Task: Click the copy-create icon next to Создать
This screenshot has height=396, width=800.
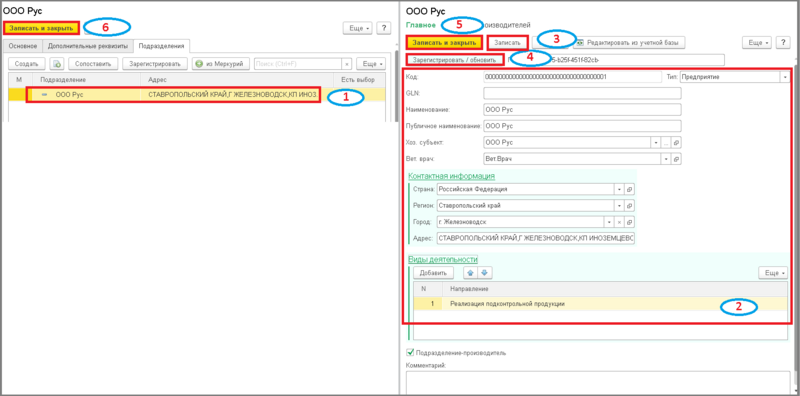Action: [x=57, y=64]
